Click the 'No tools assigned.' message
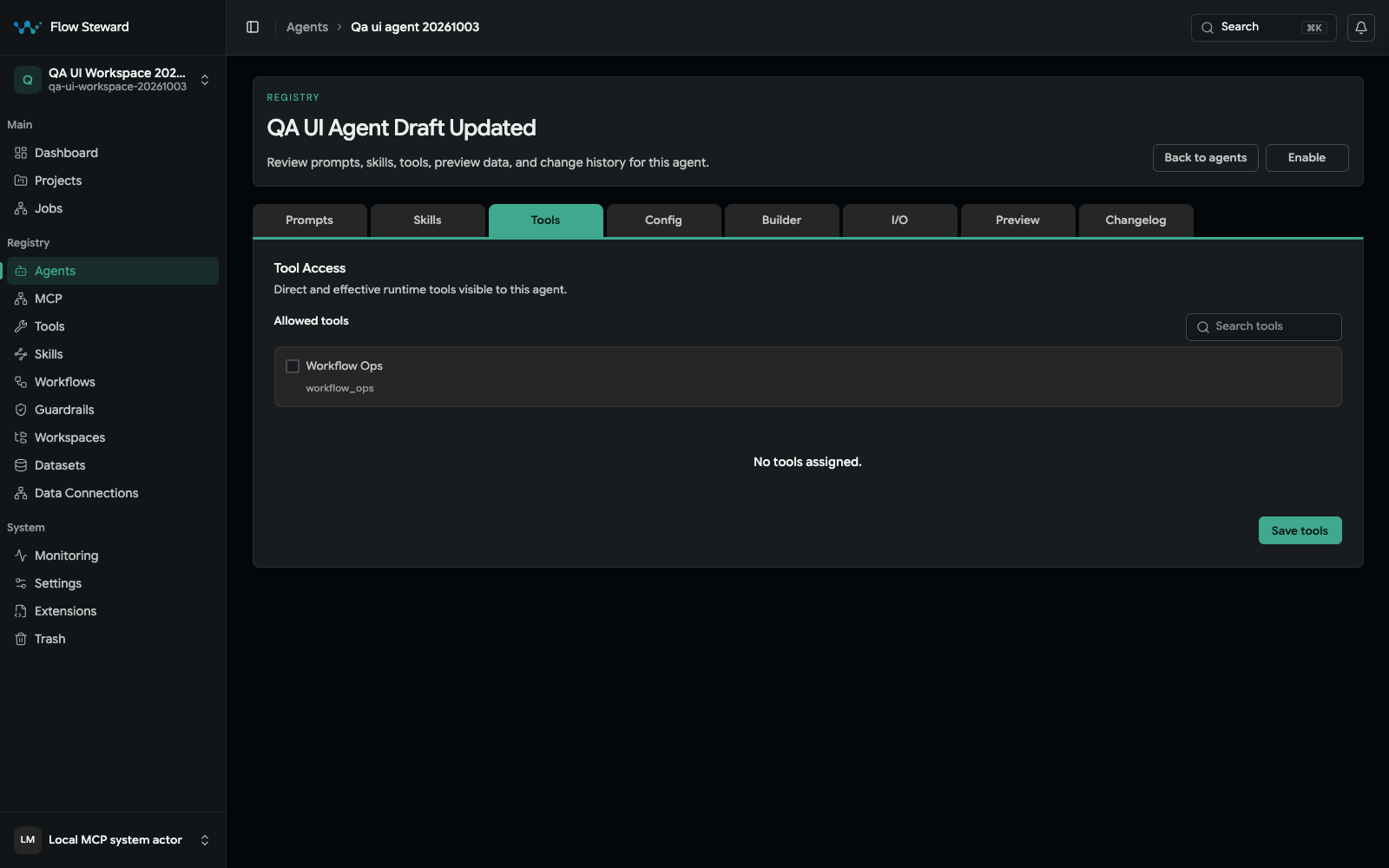1389x868 pixels. tap(807, 462)
